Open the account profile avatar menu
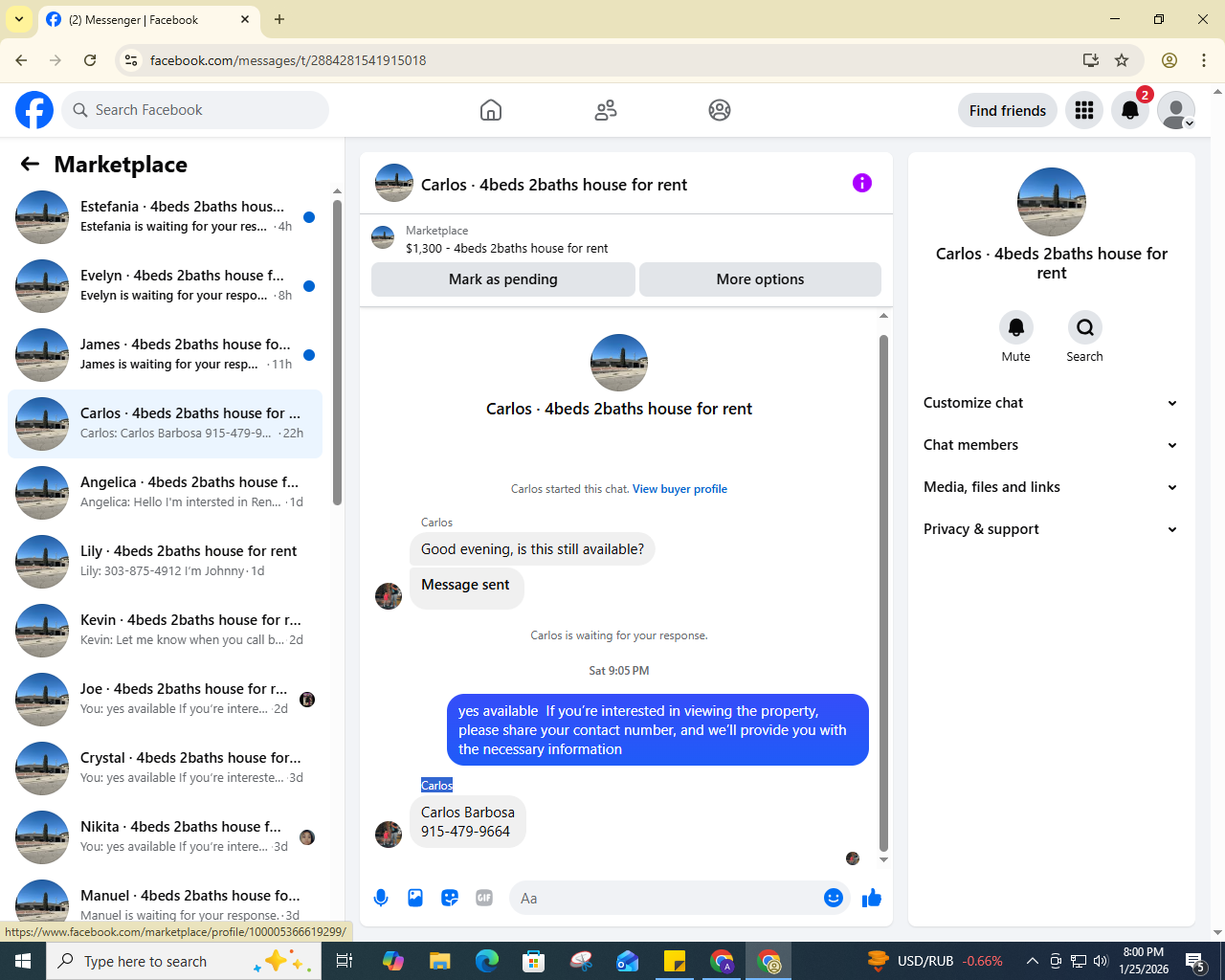1225x980 pixels. pos(1176,110)
